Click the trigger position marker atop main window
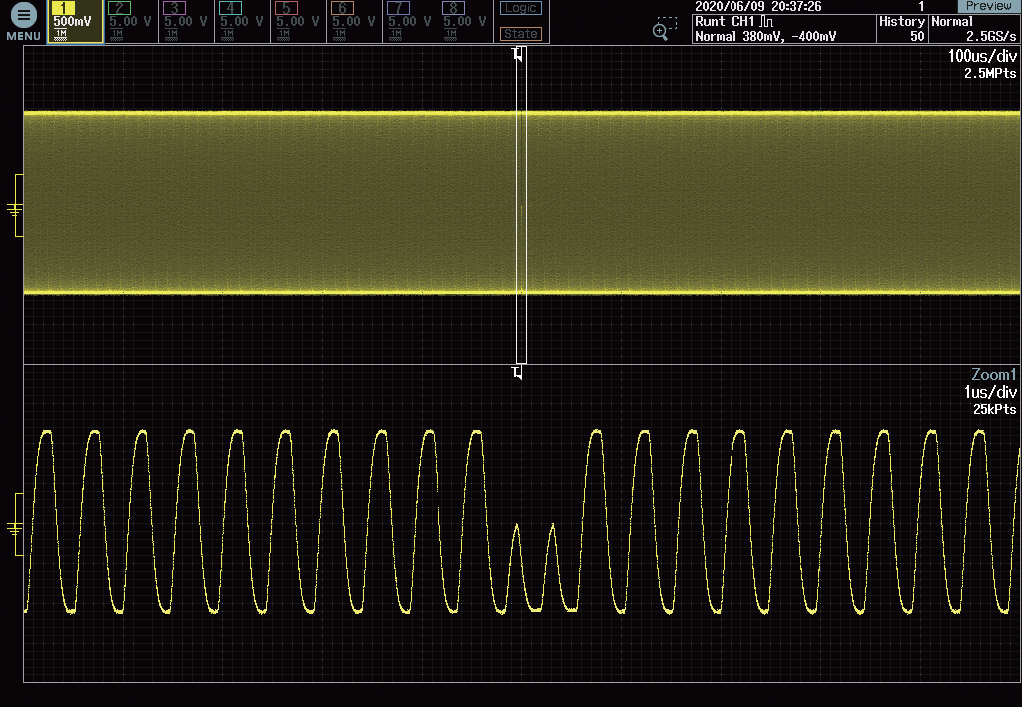This screenshot has height=707, width=1022. click(518, 54)
